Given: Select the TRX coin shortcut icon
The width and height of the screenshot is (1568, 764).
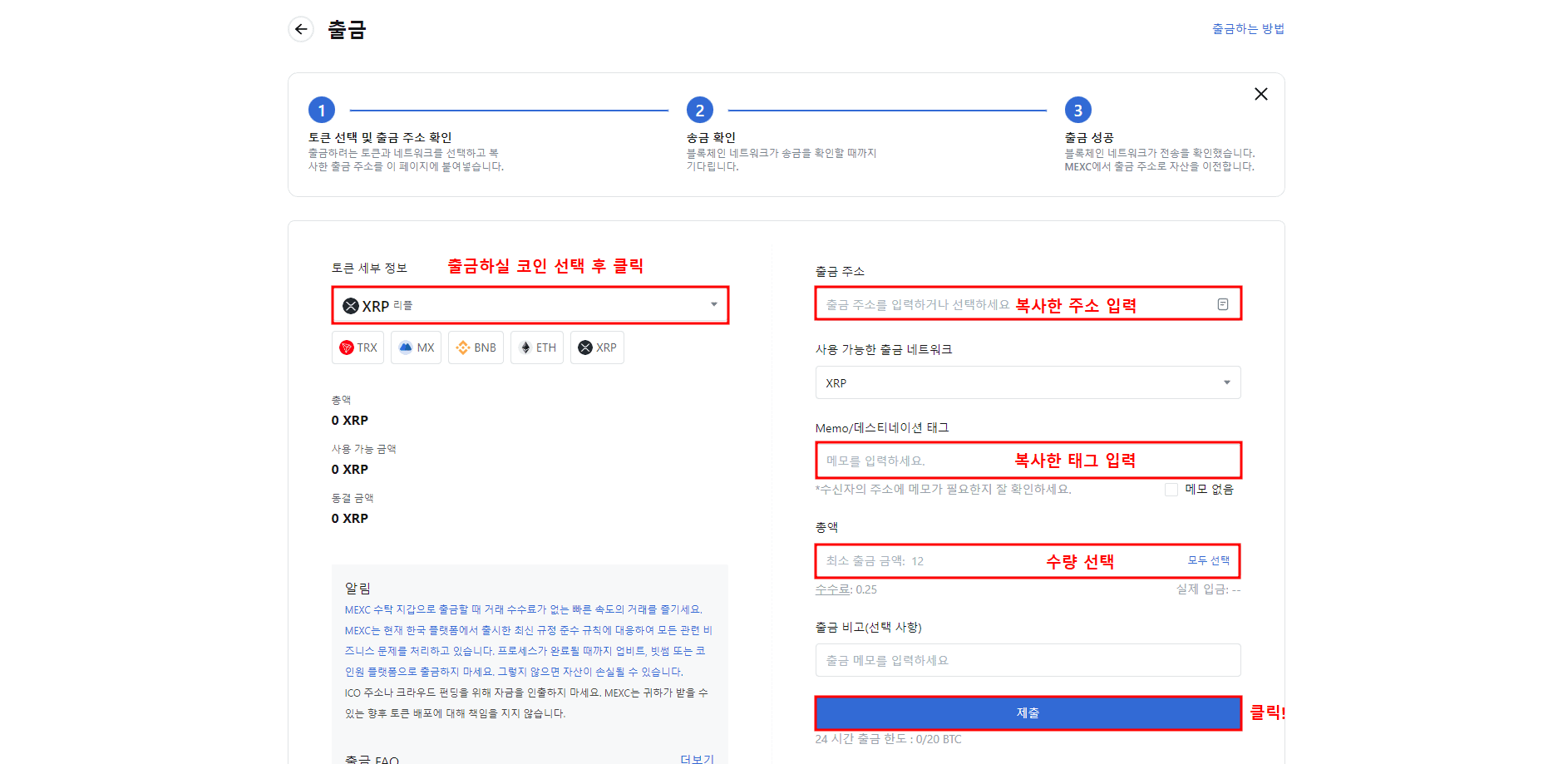Looking at the screenshot, I should pos(357,347).
